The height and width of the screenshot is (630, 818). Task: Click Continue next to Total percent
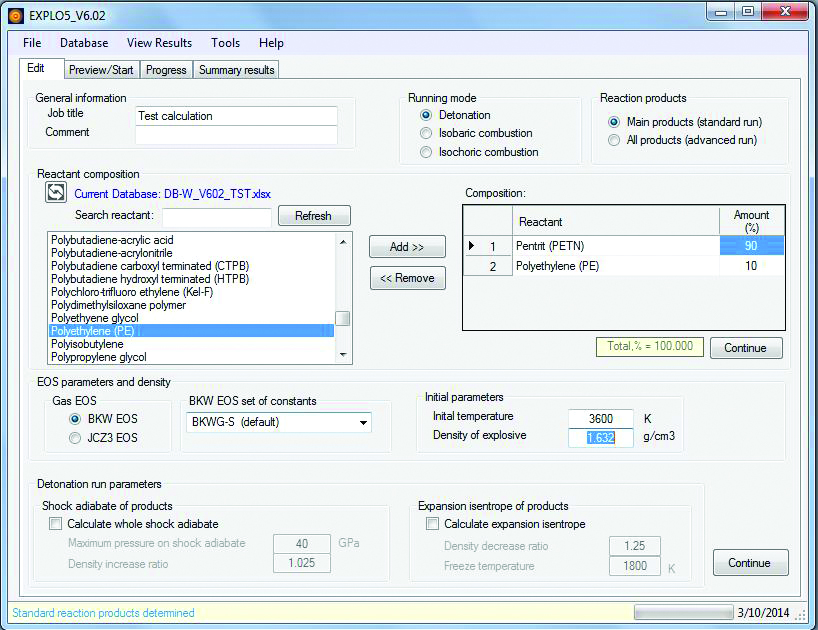pos(746,348)
